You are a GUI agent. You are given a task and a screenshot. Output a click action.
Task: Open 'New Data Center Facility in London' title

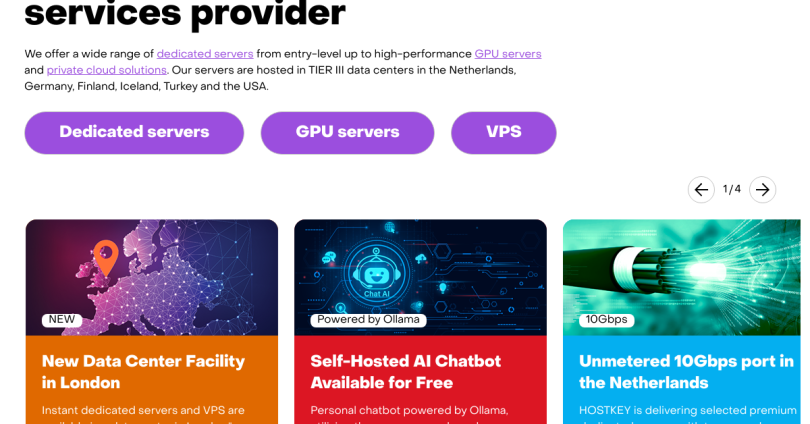143,372
